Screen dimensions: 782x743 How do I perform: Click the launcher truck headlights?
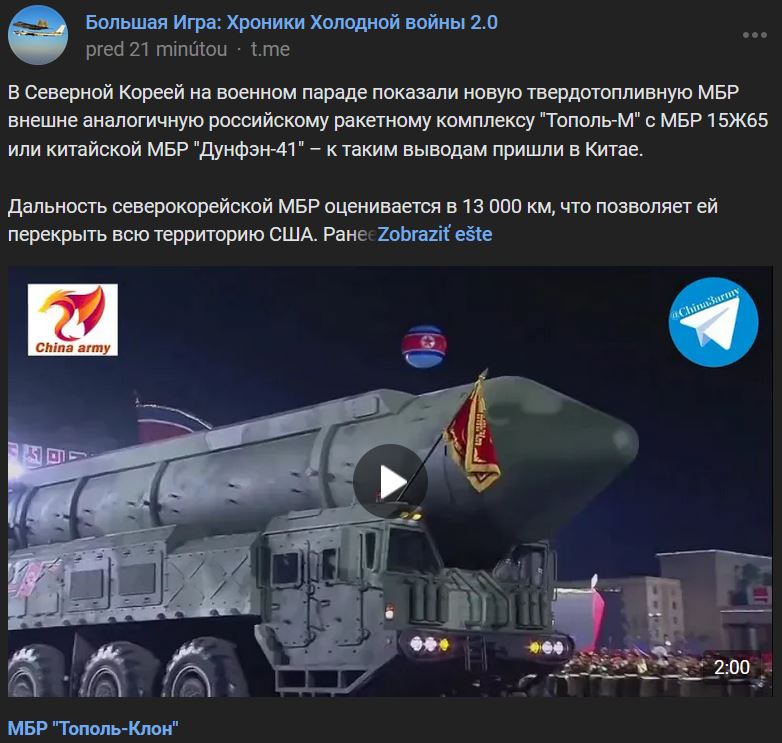(486, 646)
